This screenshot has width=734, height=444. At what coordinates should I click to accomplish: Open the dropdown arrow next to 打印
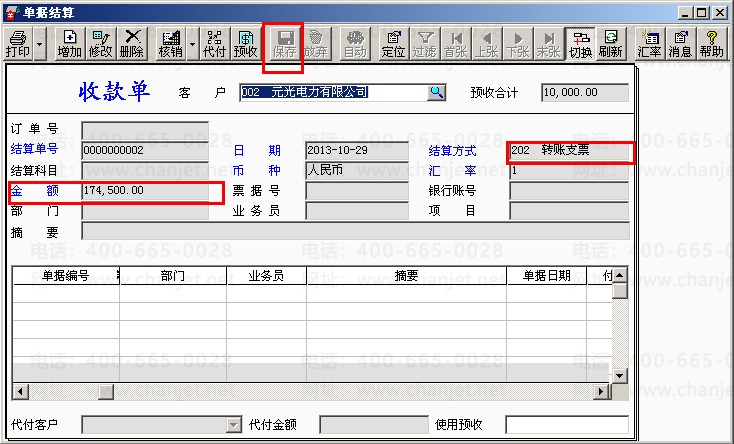coord(40,44)
